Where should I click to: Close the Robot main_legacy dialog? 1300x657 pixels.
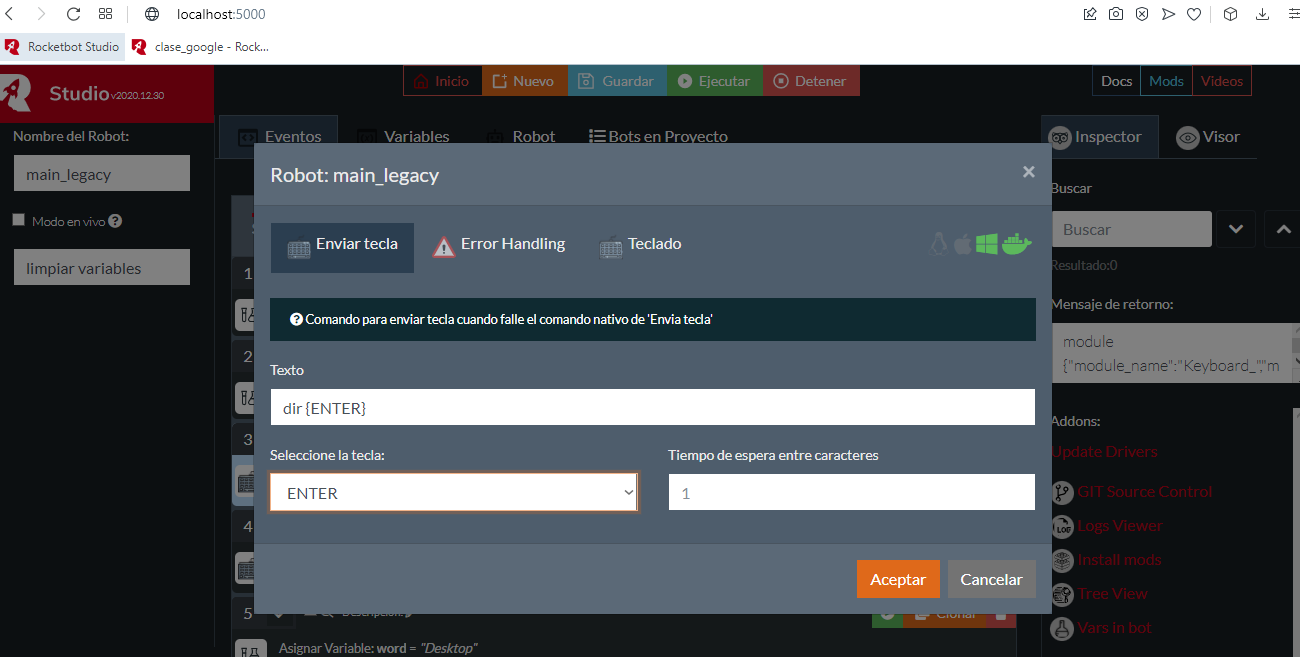pos(1028,172)
